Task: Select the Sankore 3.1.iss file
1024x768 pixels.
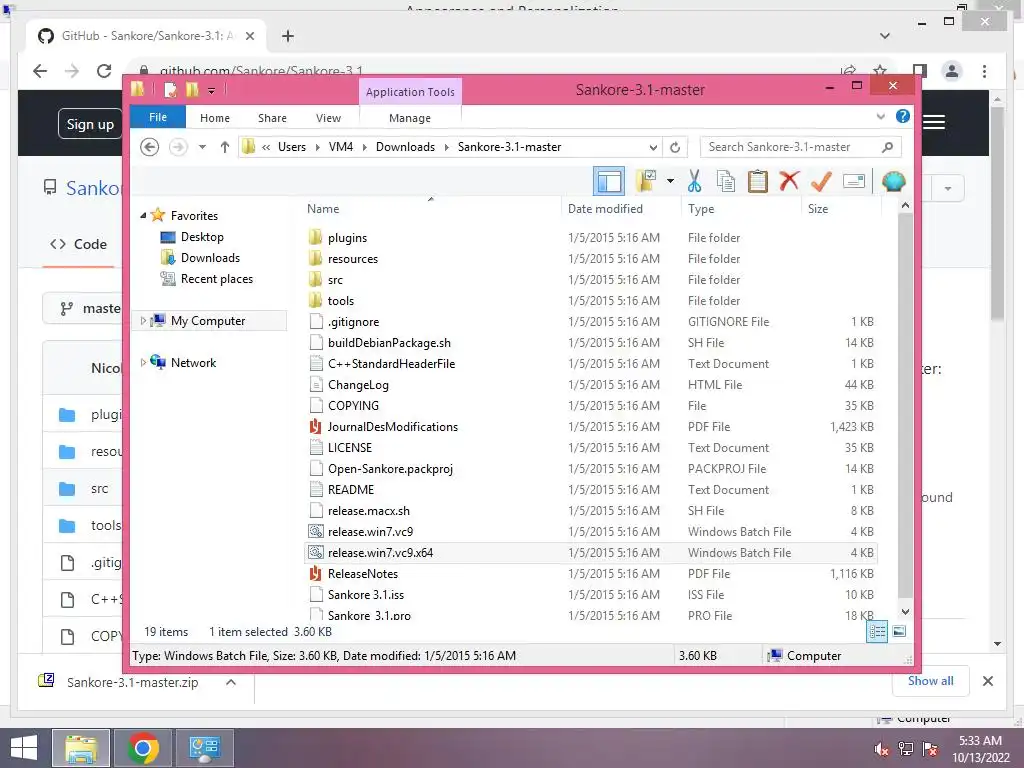Action: (x=366, y=594)
